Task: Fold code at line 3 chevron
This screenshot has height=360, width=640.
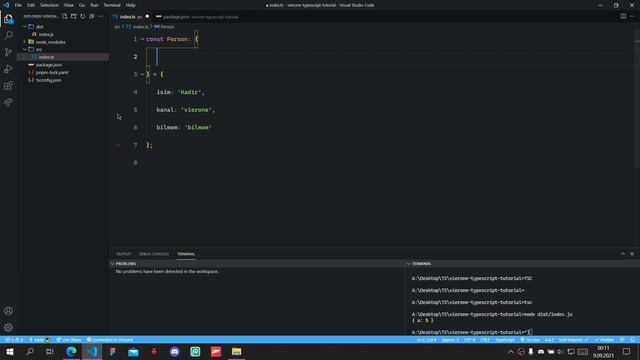Action: (142, 74)
